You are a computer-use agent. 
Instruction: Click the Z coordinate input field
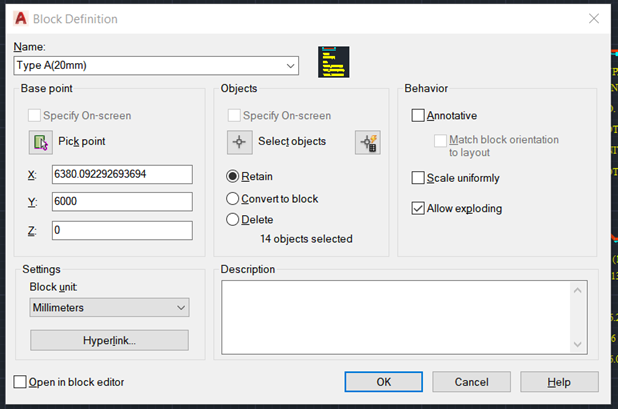point(122,230)
